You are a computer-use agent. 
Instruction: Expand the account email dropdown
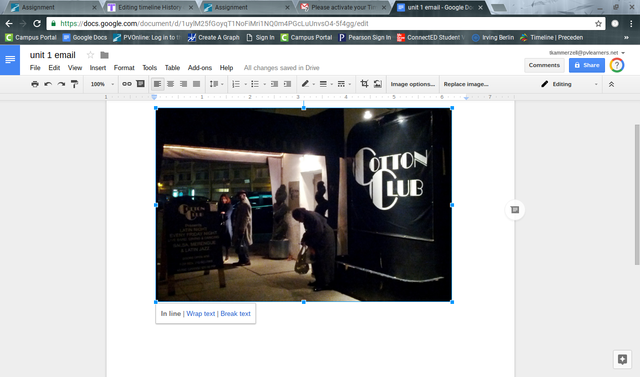point(623,53)
